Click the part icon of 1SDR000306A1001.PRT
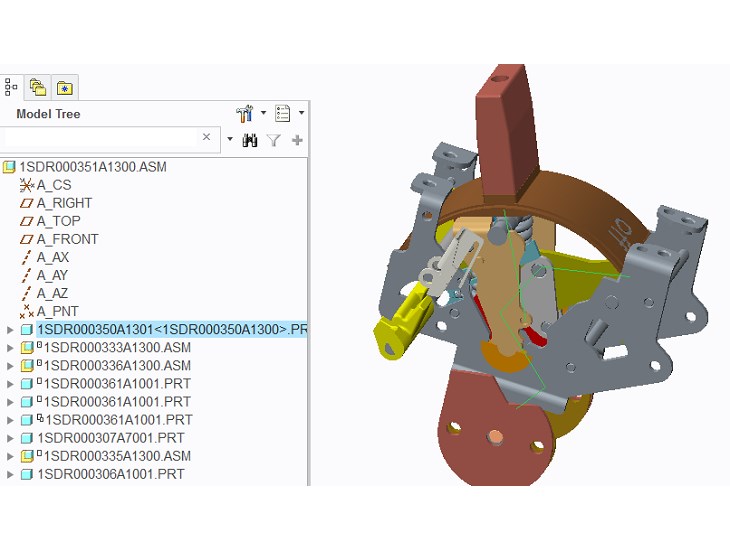 click(x=27, y=474)
